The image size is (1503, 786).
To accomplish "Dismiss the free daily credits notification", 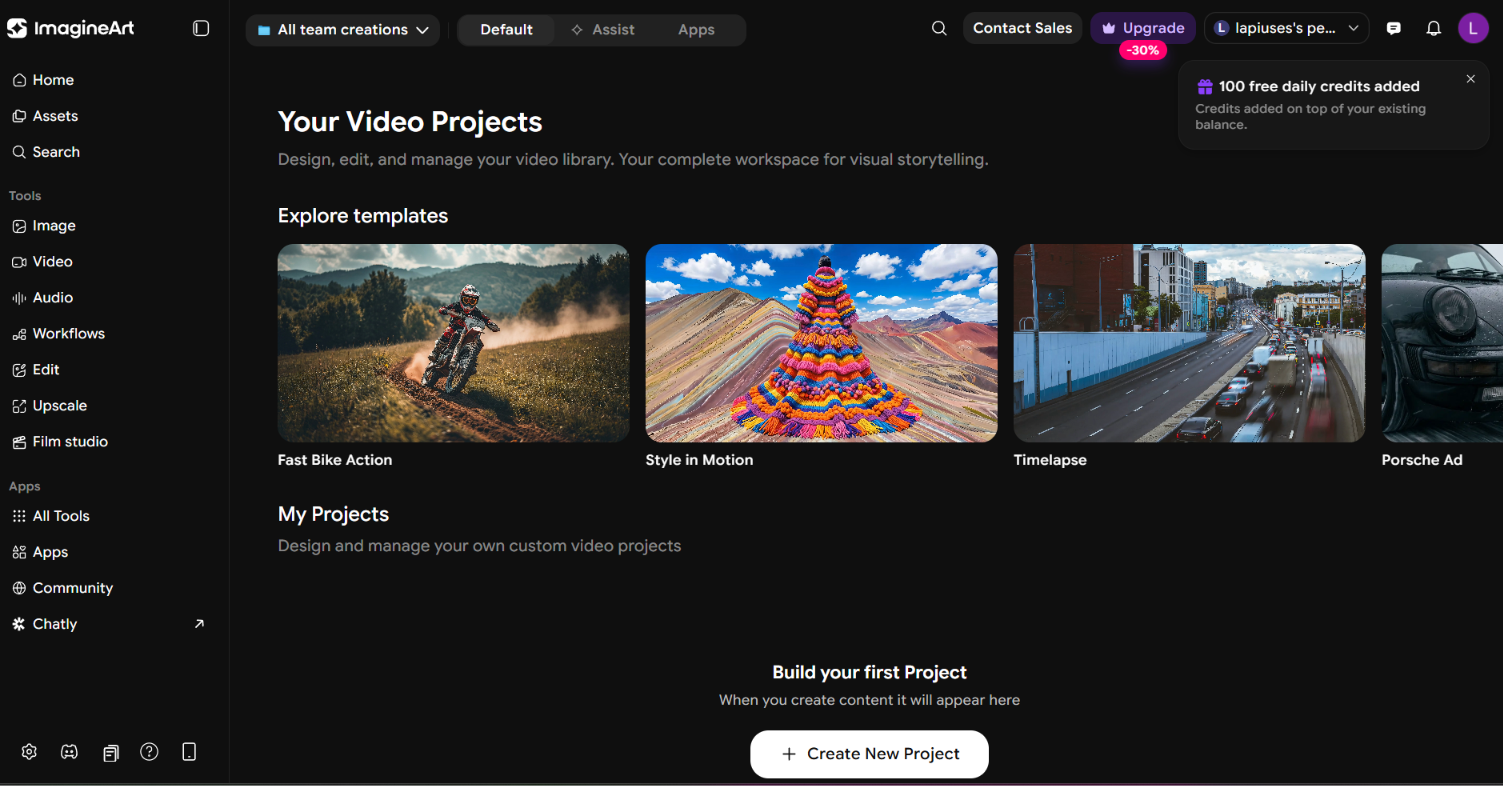I will [1470, 79].
